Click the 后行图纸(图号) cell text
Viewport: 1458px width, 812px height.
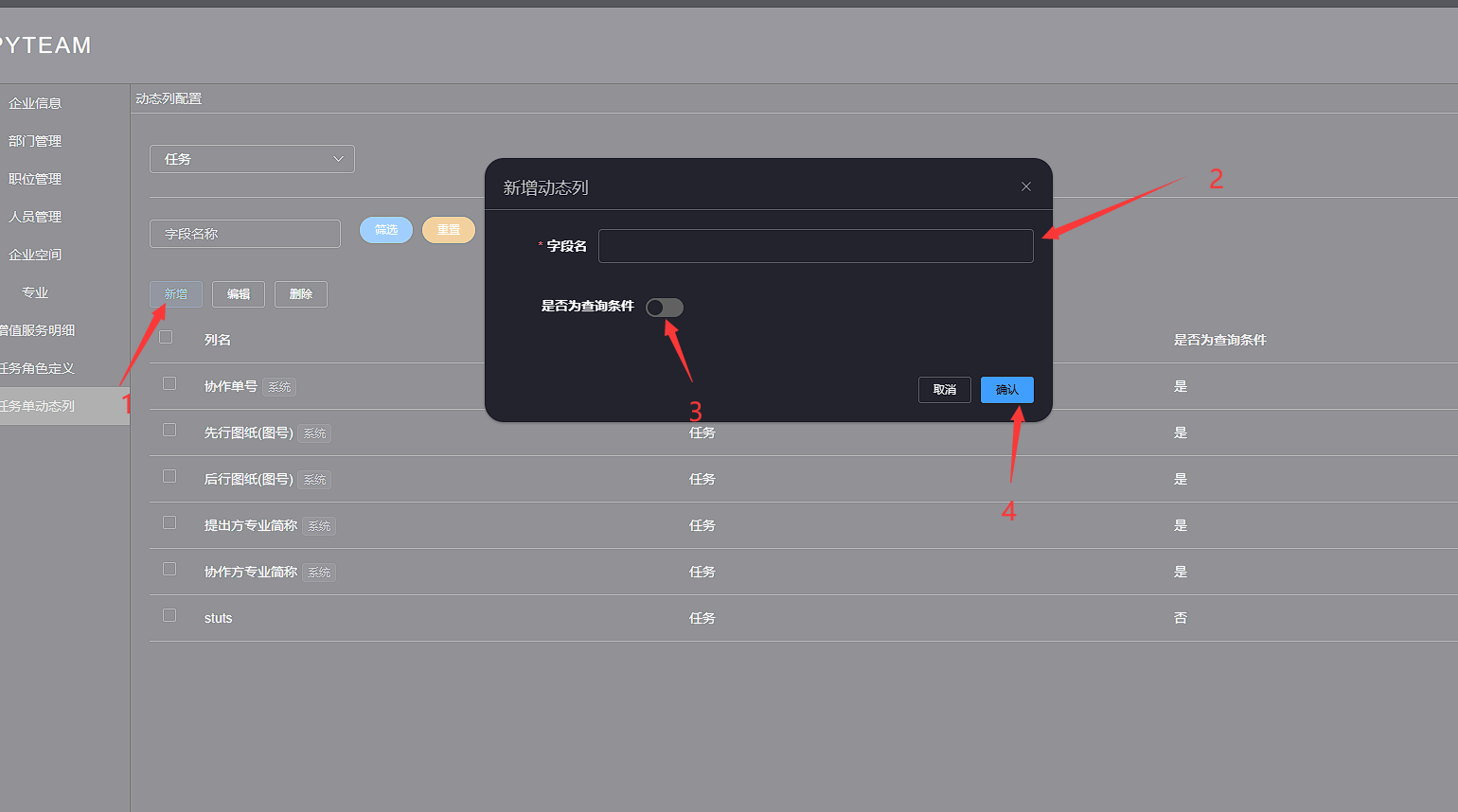[249, 479]
